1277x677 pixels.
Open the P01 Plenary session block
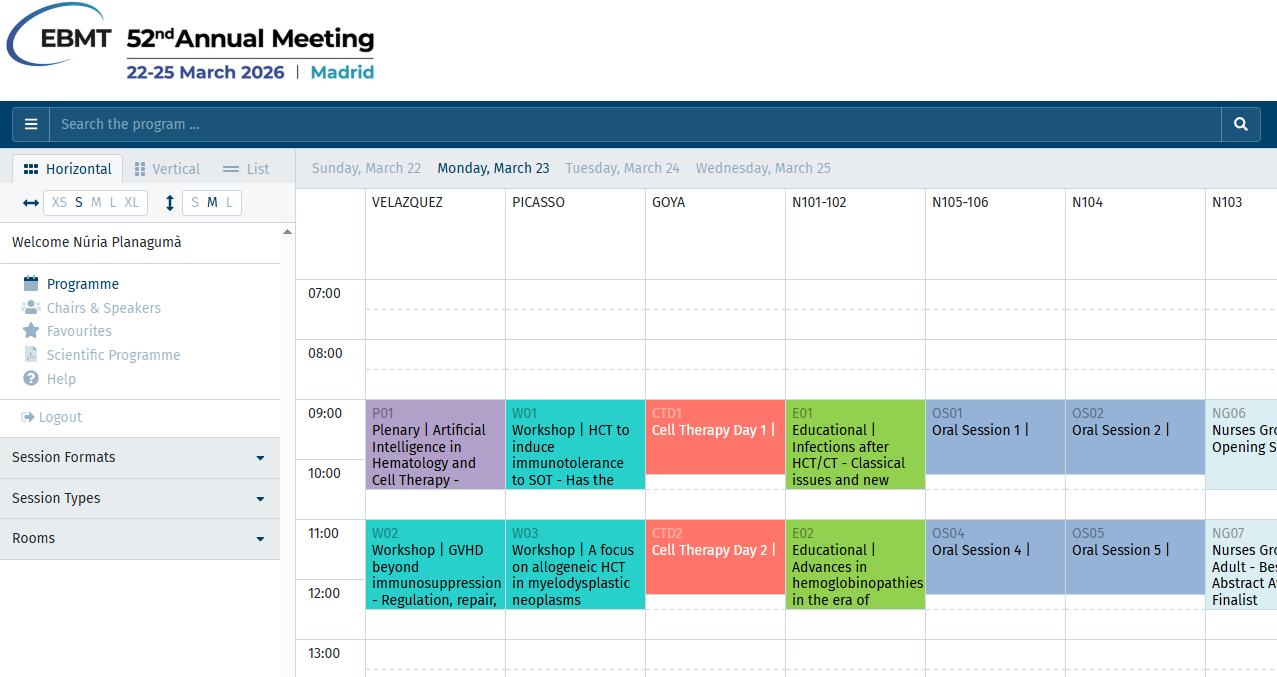click(x=435, y=444)
